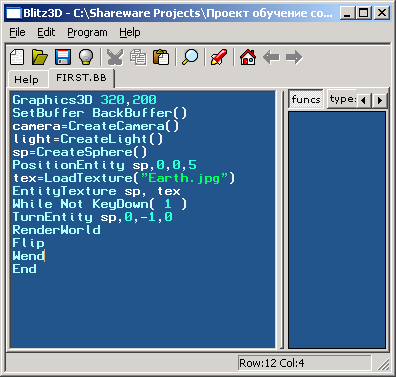Open the Program menu
This screenshot has height=377, width=396.
tap(87, 32)
